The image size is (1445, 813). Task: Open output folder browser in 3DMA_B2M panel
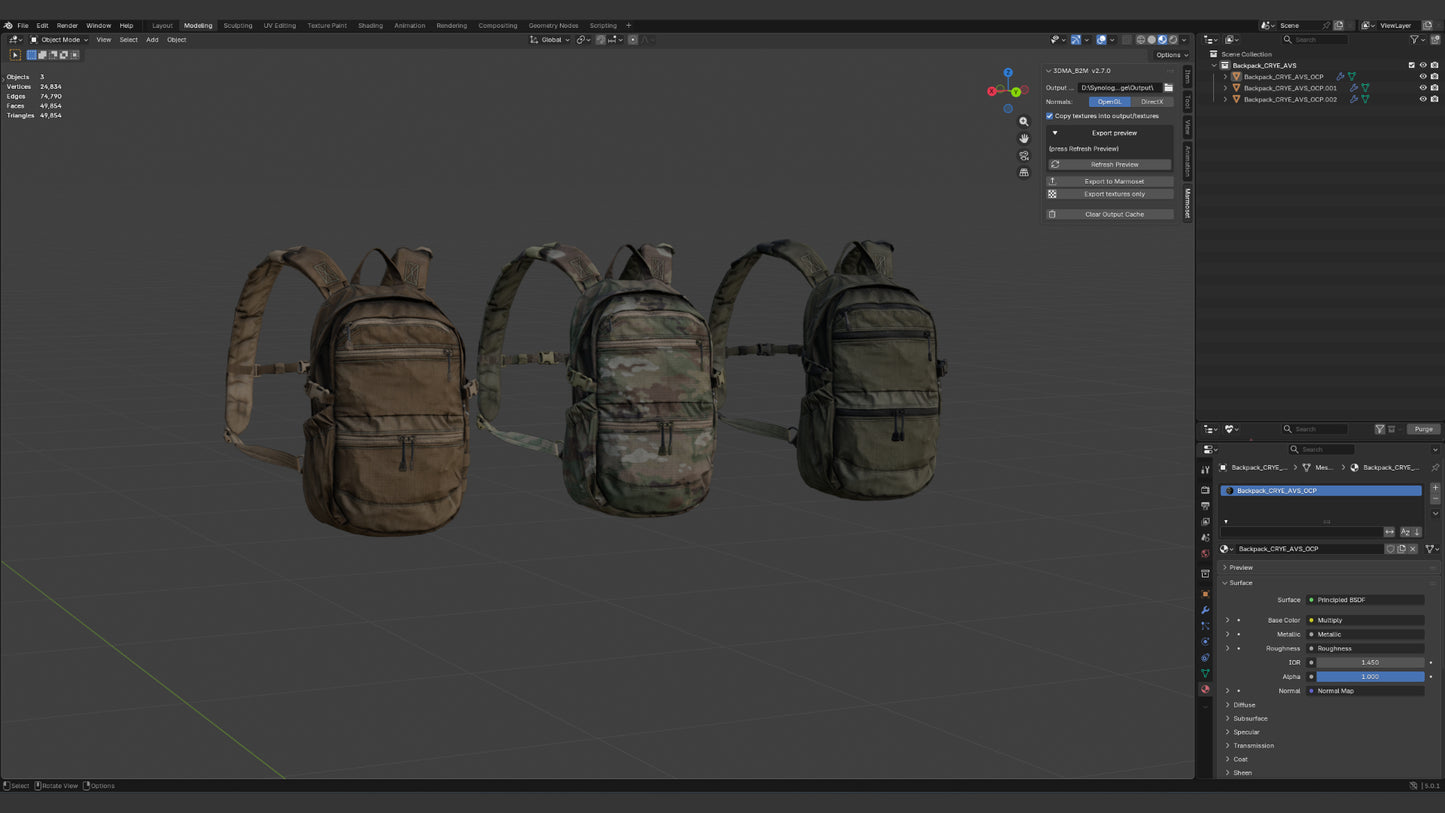(x=1168, y=88)
